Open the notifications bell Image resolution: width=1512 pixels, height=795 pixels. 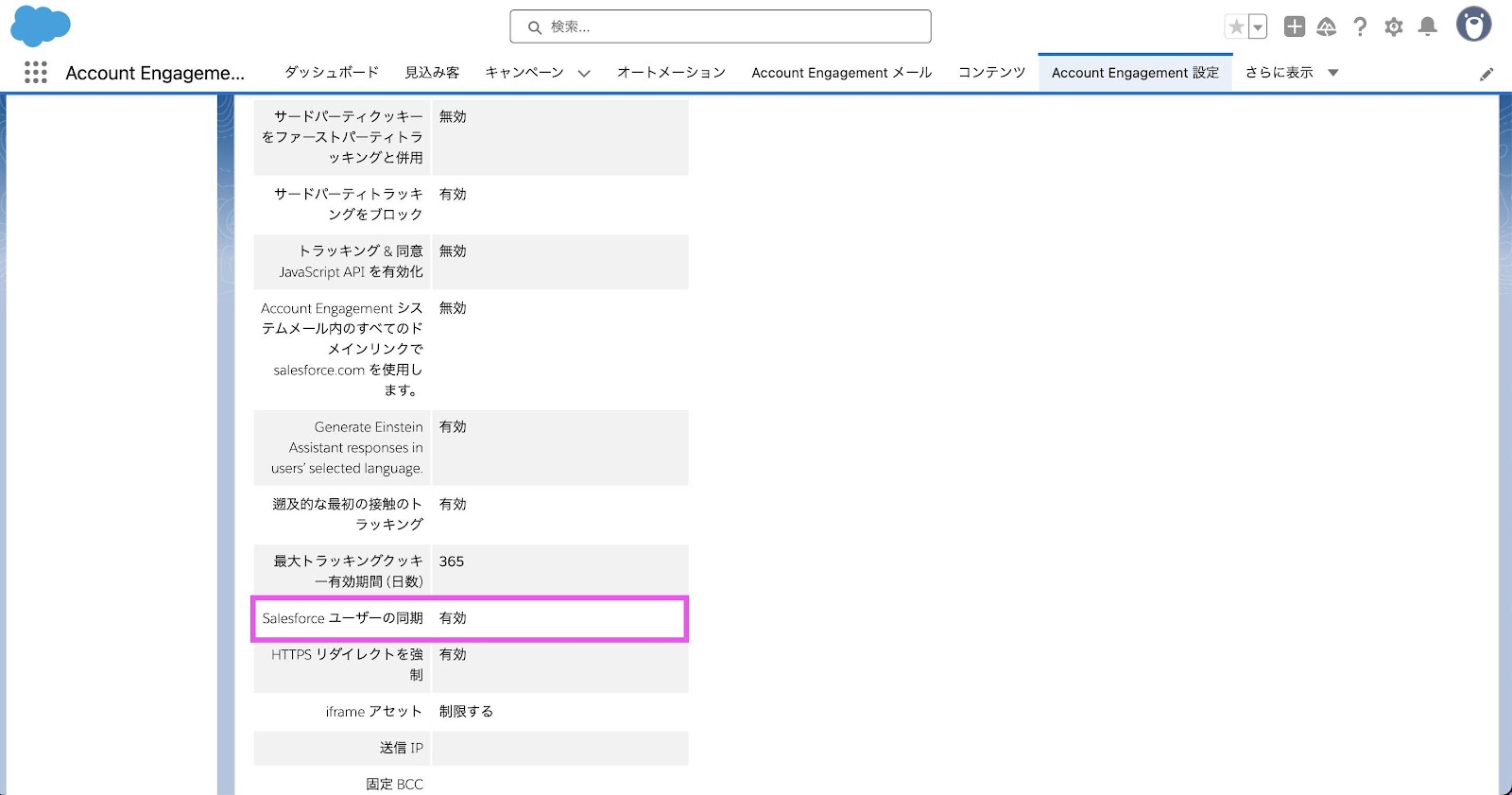pyautogui.click(x=1428, y=26)
